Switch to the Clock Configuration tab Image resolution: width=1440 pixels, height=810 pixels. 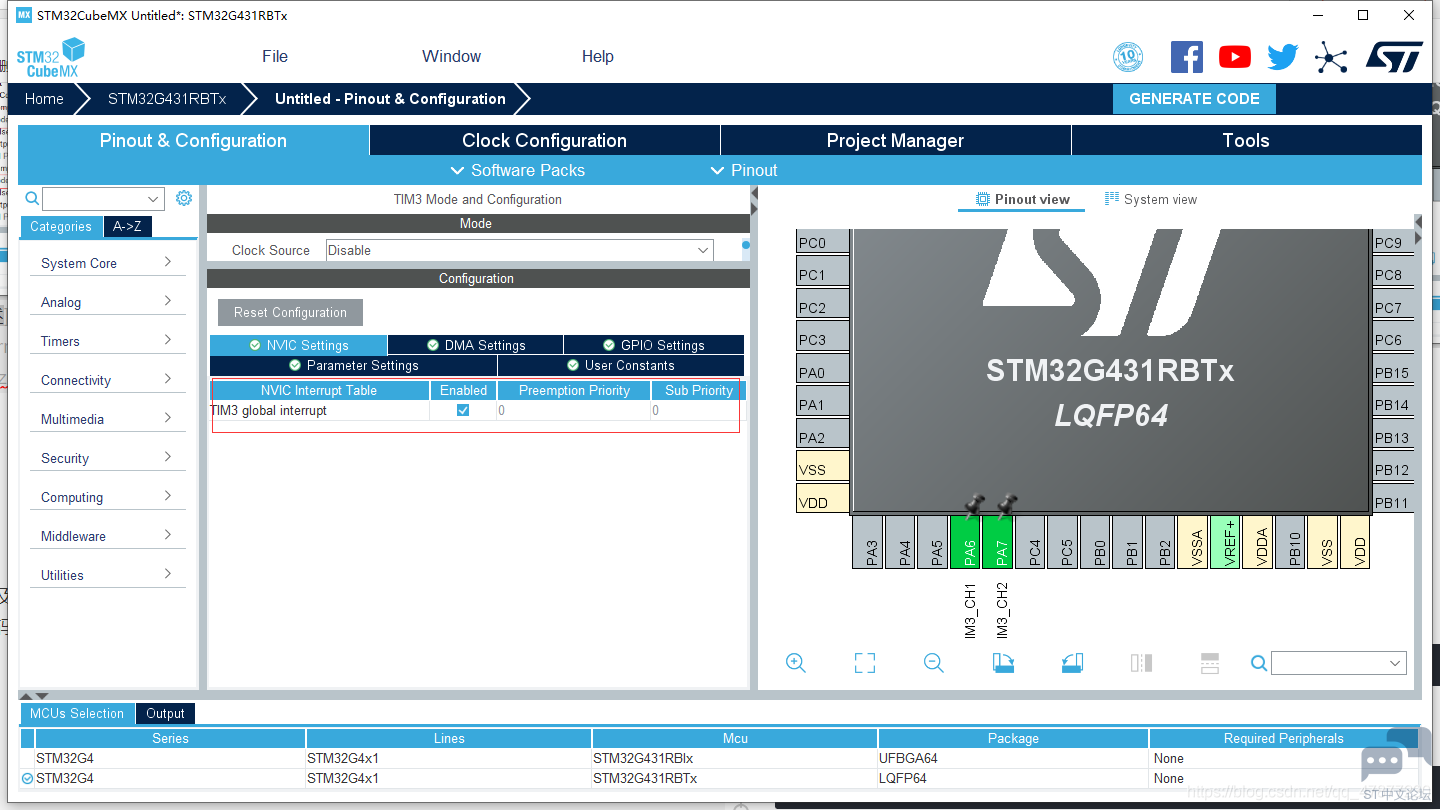pyautogui.click(x=544, y=141)
